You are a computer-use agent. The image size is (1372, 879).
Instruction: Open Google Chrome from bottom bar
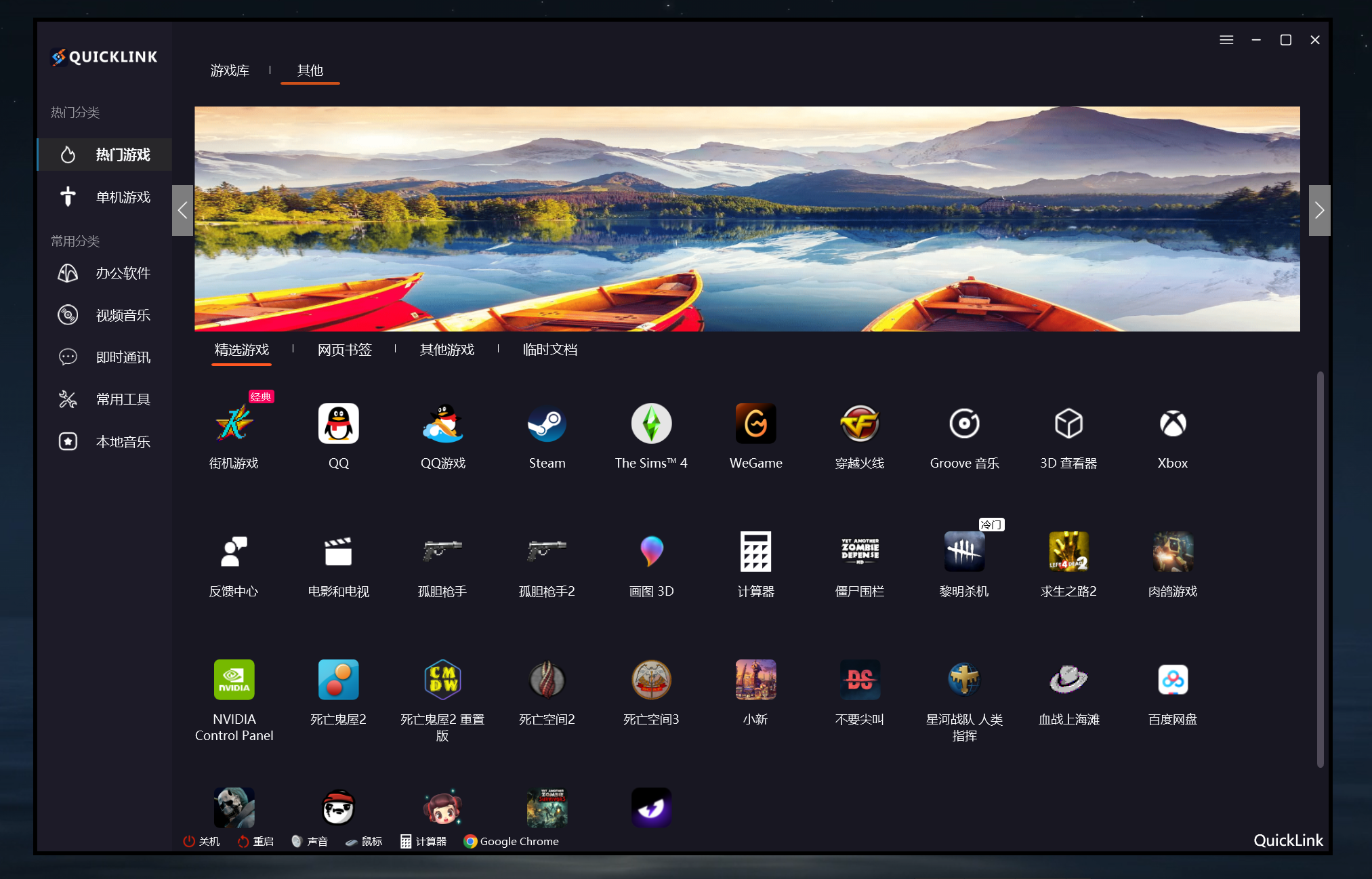pos(512,841)
